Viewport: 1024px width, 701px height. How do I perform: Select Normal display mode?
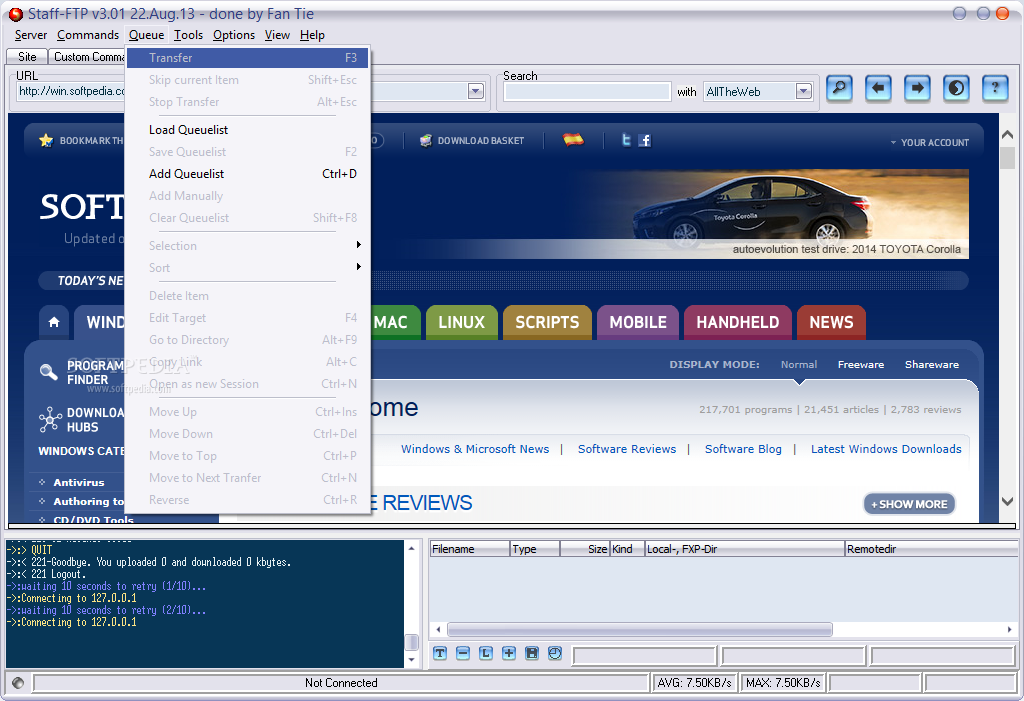799,365
